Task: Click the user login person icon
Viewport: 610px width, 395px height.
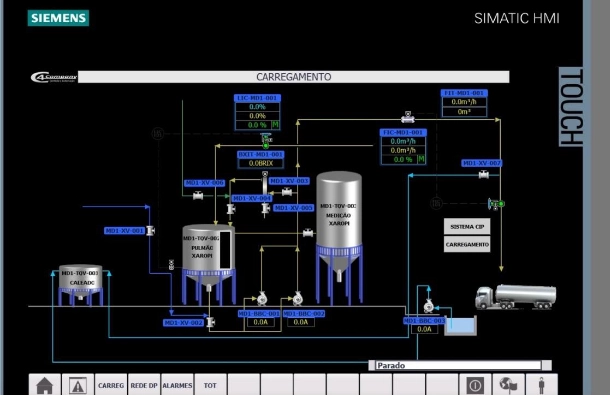Action: coord(541,385)
